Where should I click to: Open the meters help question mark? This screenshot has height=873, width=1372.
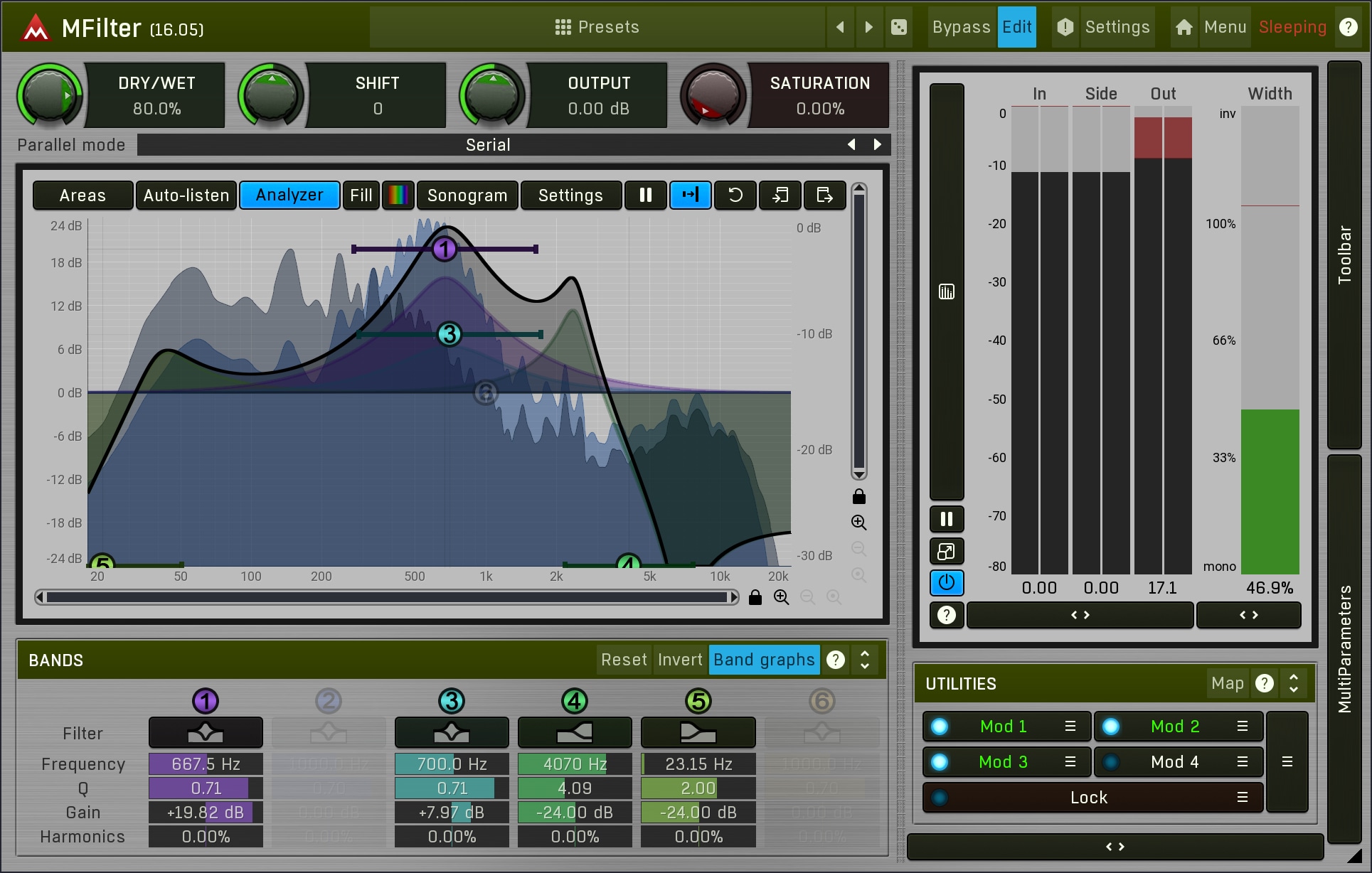[x=947, y=615]
